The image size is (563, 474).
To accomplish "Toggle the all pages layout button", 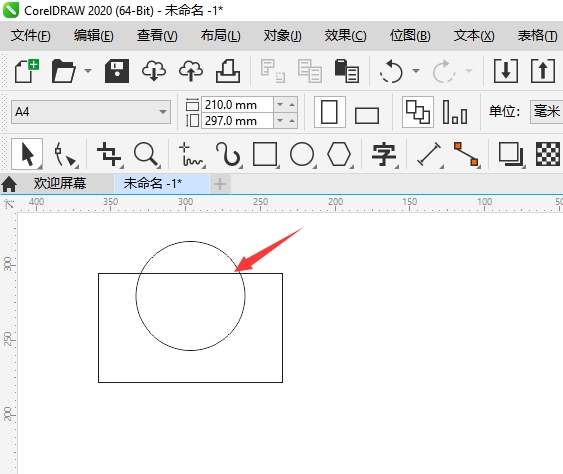I will (418, 112).
